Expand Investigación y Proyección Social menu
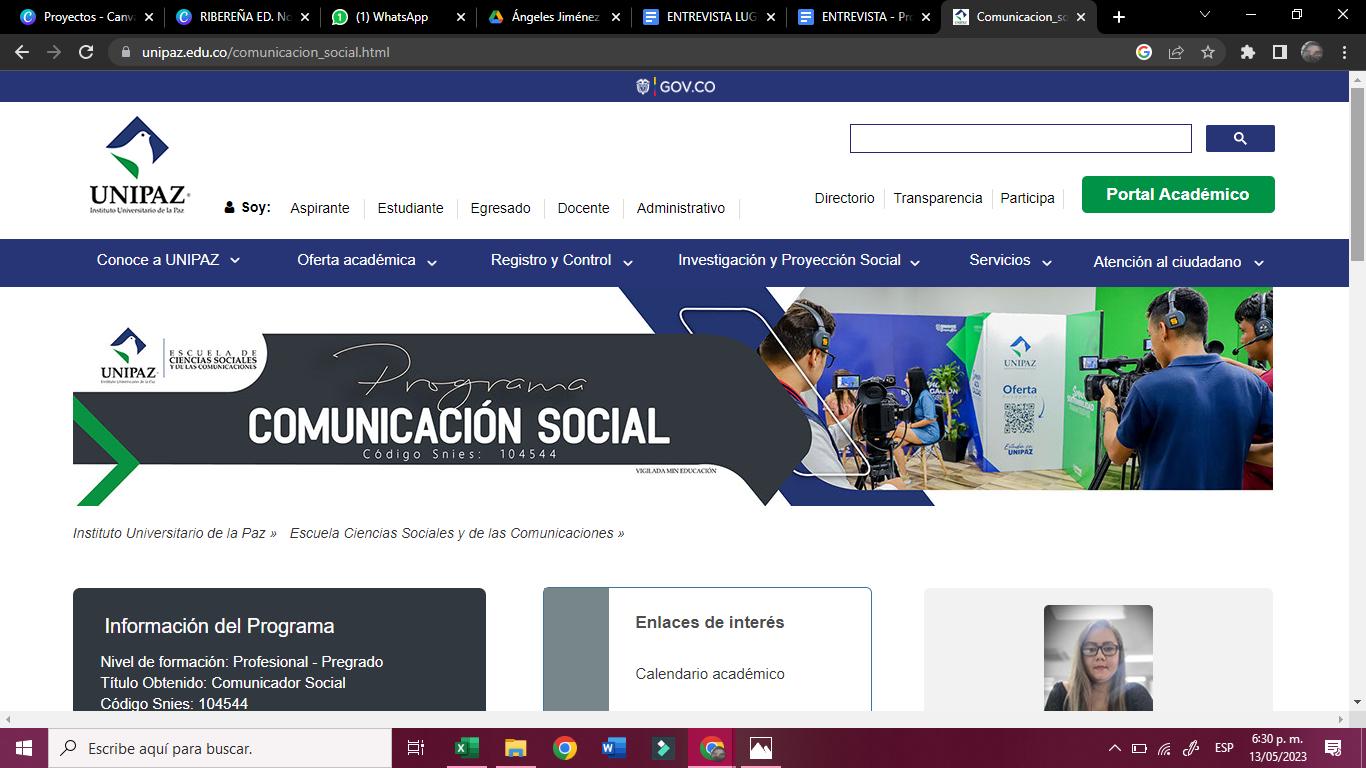1366x768 pixels. point(799,260)
